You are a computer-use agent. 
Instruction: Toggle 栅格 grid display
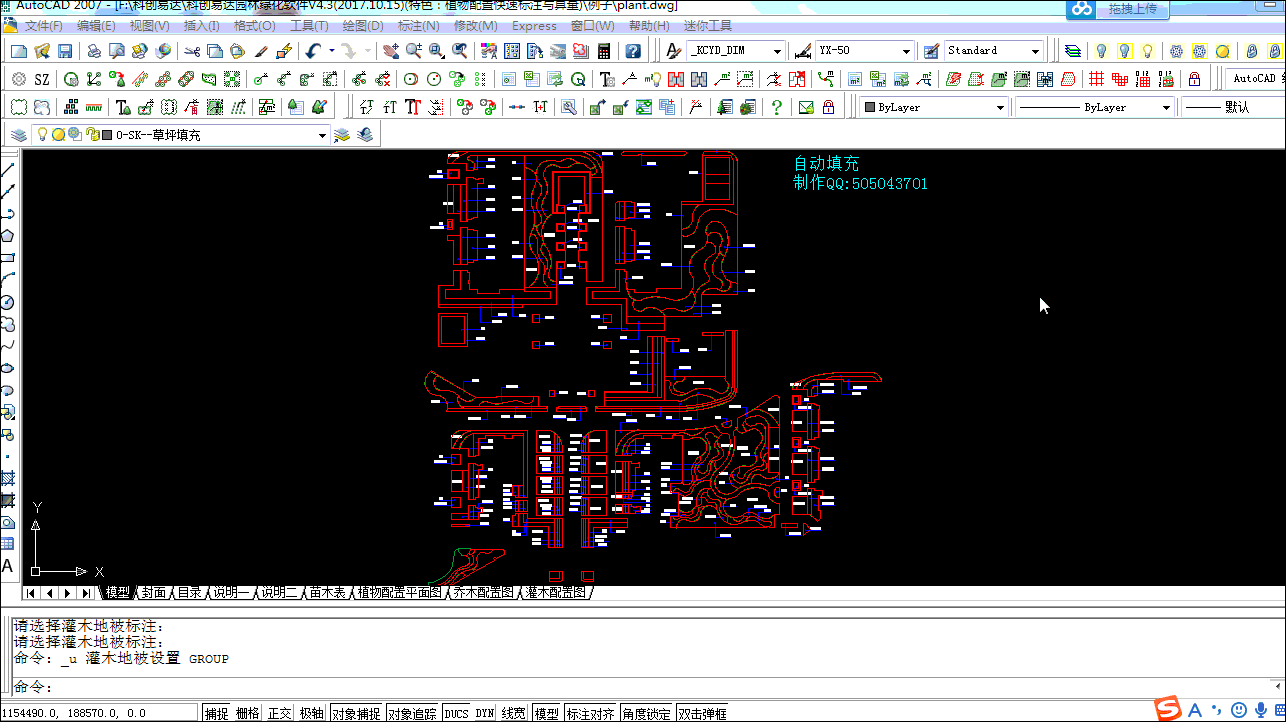[x=247, y=714]
